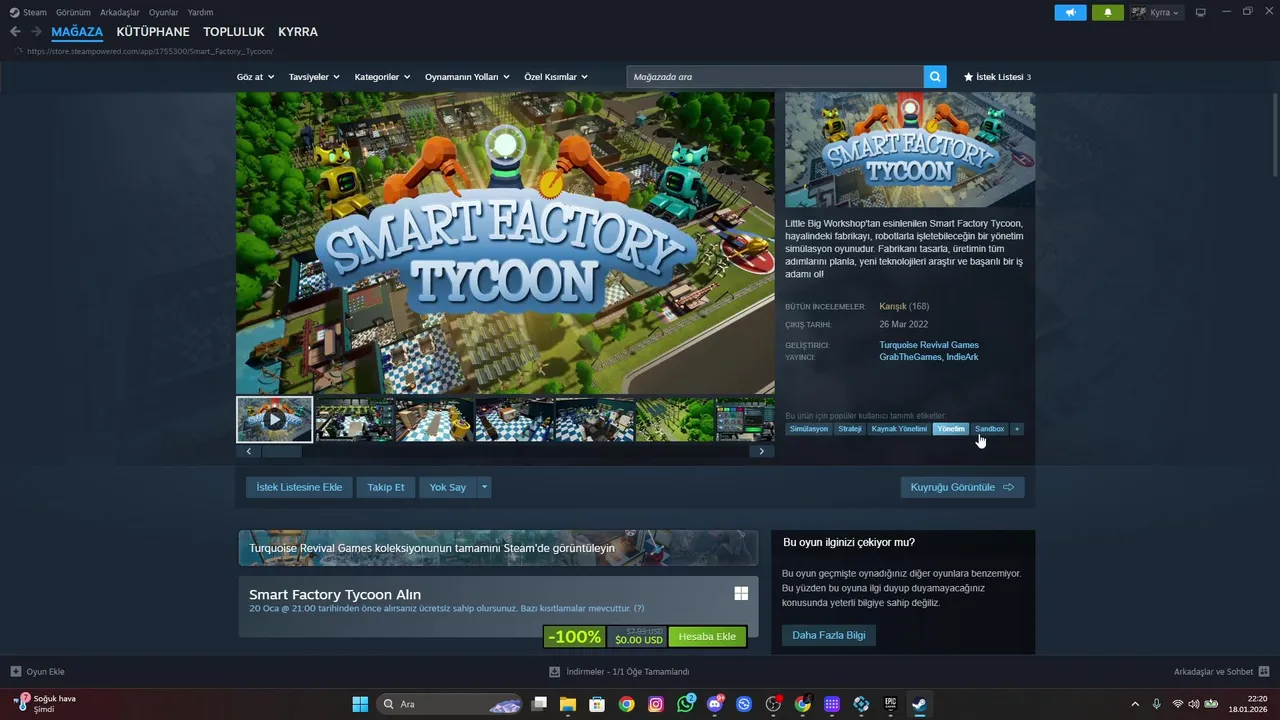Image resolution: width=1280 pixels, height=720 pixels.
Task: Open the IndieArk publisher link
Action: (963, 357)
